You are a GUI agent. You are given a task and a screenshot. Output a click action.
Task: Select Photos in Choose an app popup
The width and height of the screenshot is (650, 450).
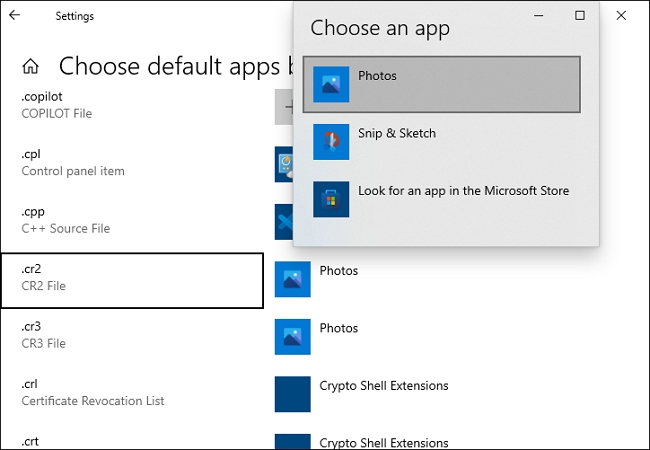(441, 85)
